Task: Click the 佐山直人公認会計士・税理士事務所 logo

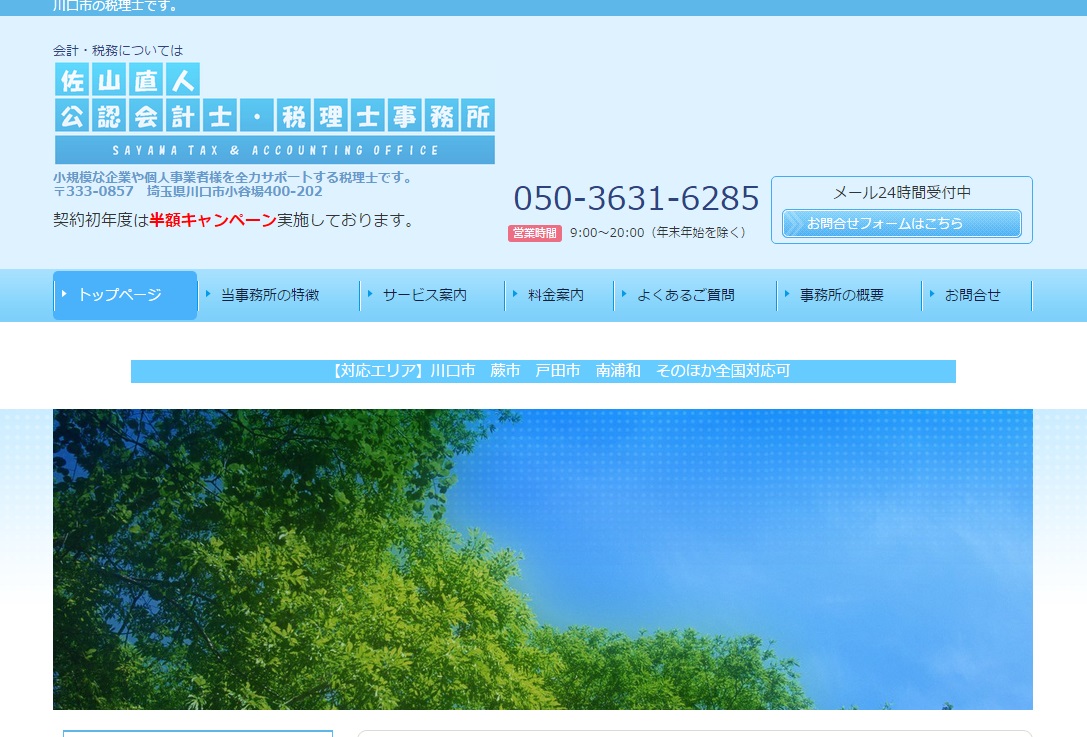Action: (x=275, y=113)
